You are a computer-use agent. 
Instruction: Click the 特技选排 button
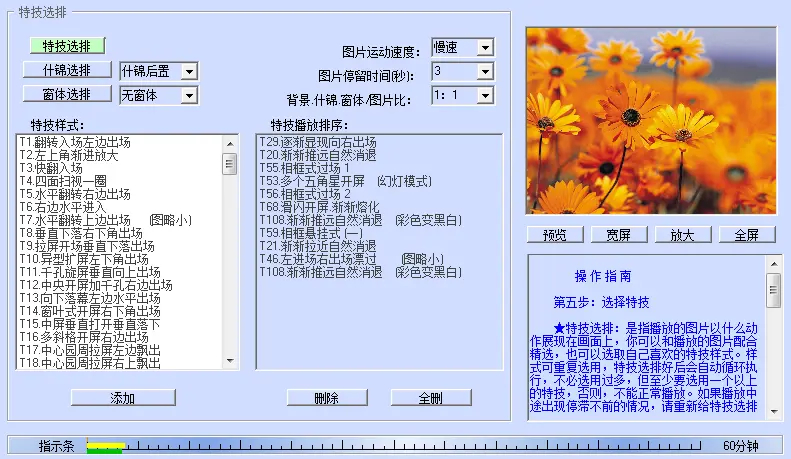pyautogui.click(x=67, y=46)
